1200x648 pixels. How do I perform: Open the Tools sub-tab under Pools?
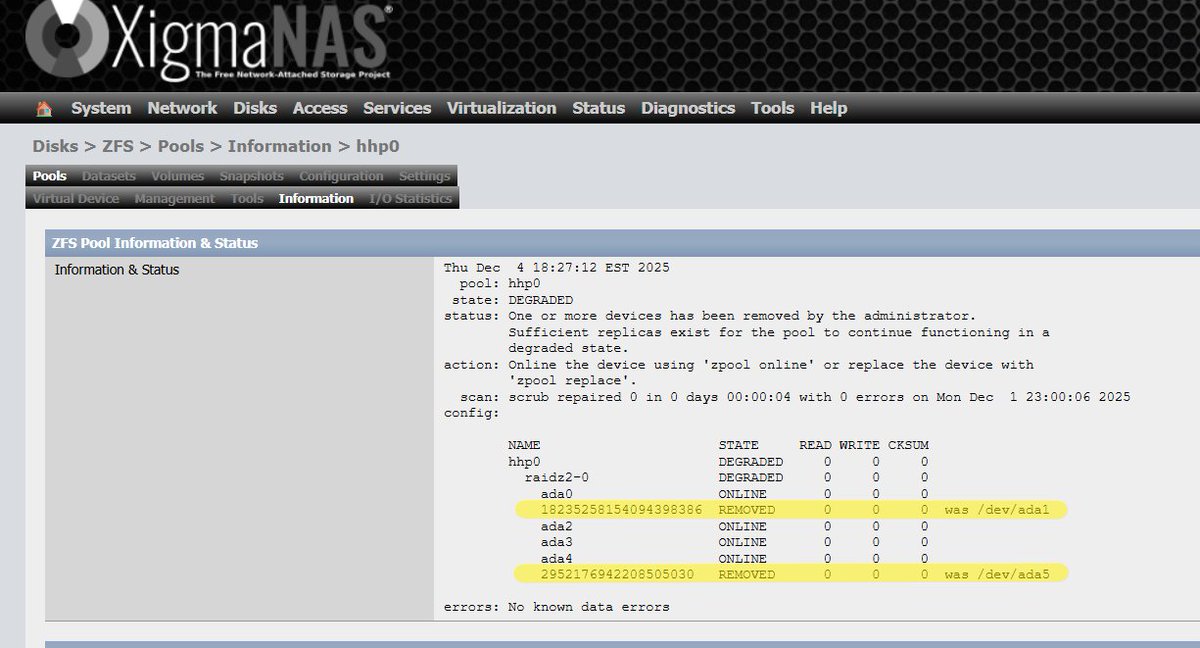(x=247, y=198)
